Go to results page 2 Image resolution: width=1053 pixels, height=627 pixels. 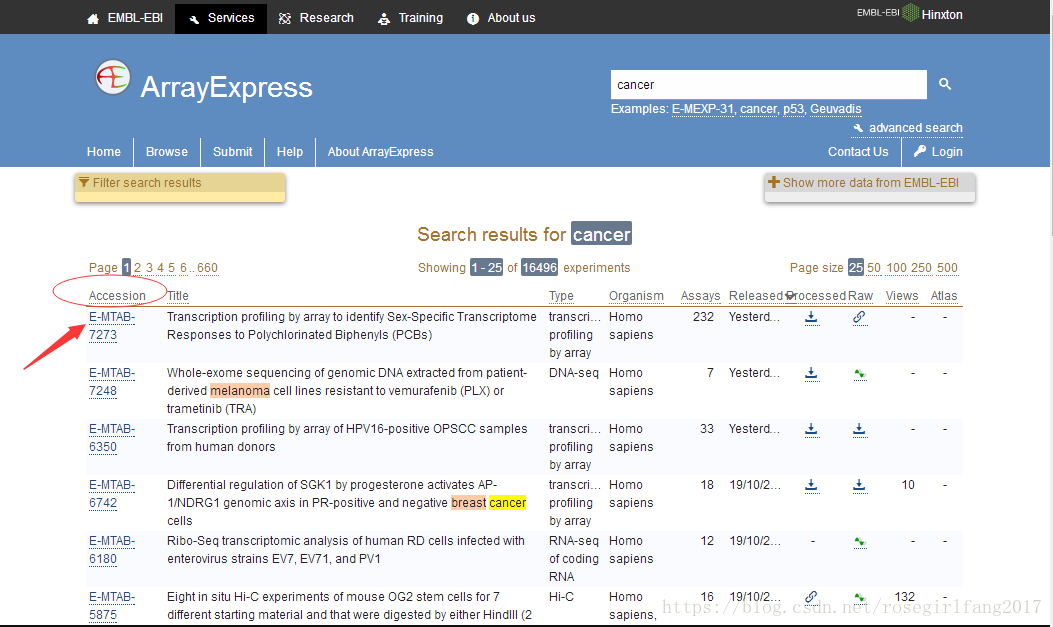click(138, 268)
